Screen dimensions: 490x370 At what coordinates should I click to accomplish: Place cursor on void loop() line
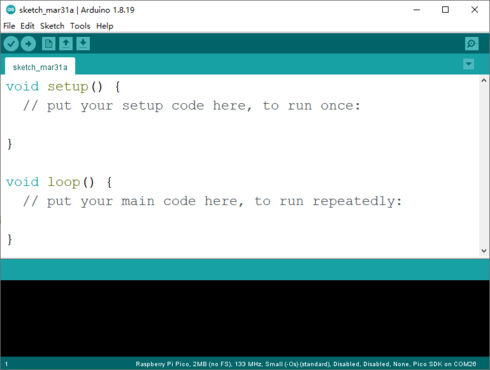pyautogui.click(x=59, y=182)
